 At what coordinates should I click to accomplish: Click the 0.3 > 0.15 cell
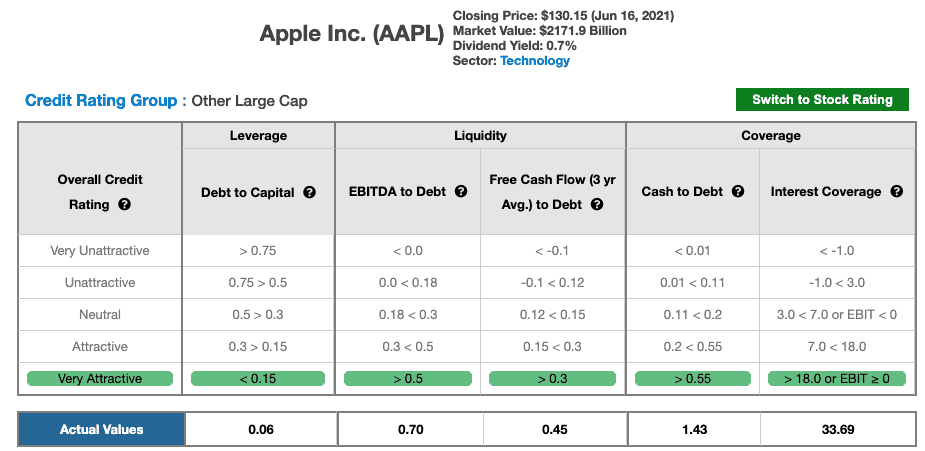(258, 346)
